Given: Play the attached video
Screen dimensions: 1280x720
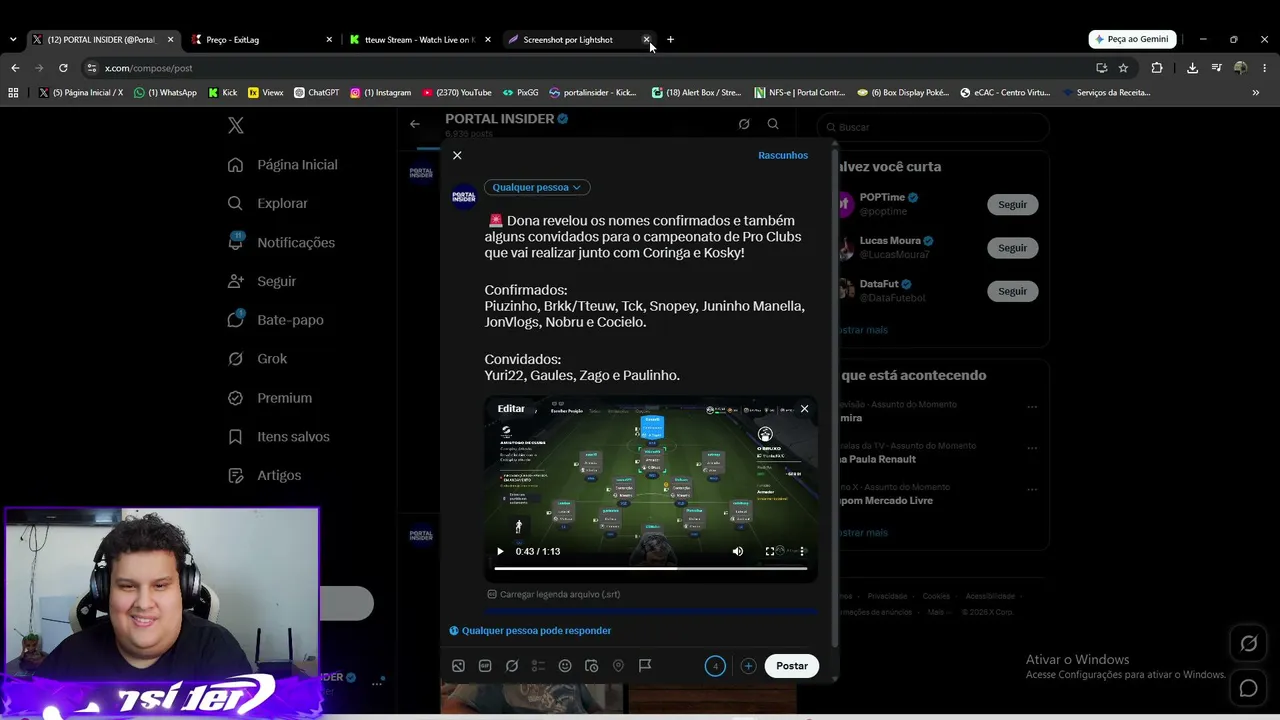Looking at the screenshot, I should point(500,551).
